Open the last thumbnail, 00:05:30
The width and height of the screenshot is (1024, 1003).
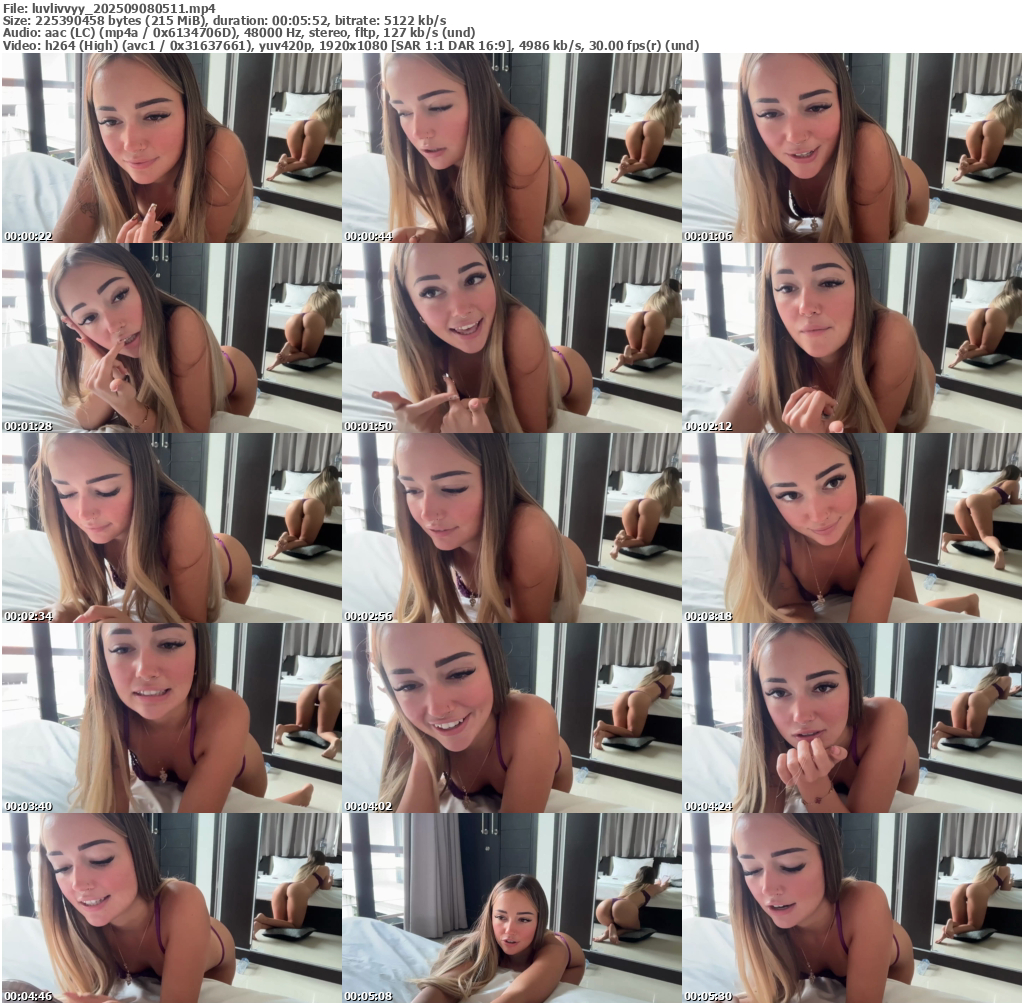pos(852,908)
